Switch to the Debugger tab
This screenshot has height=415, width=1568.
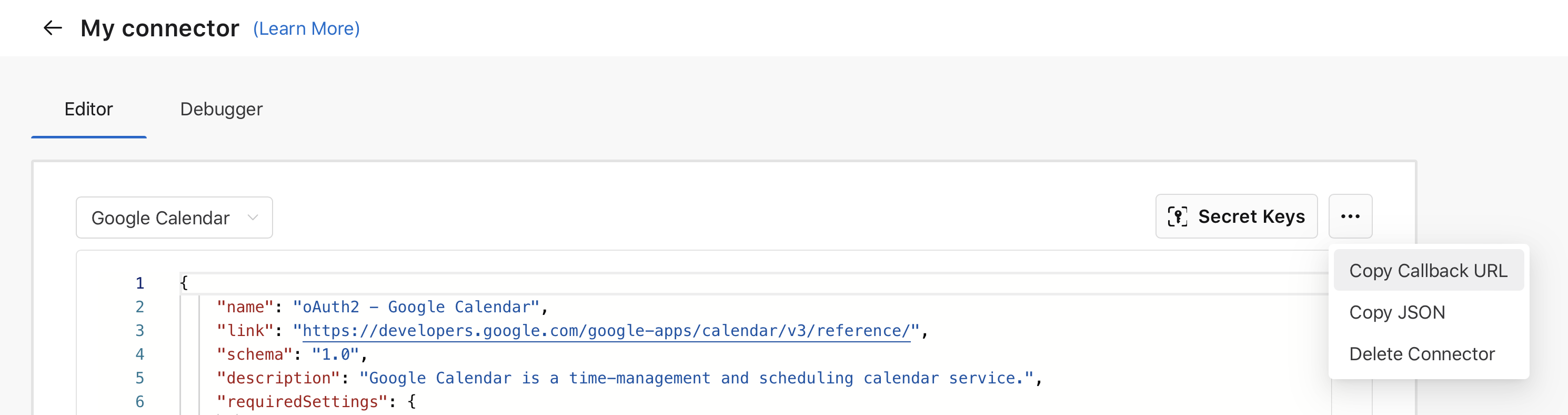[221, 109]
